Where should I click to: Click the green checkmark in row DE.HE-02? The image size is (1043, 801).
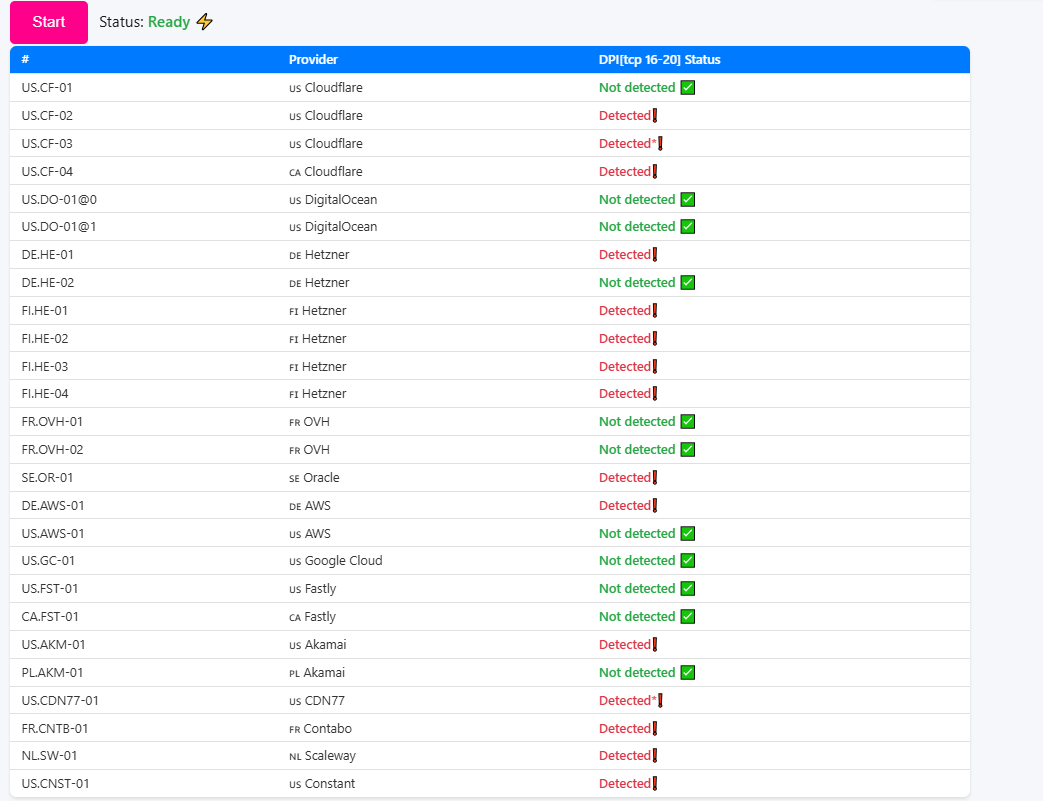(x=688, y=283)
